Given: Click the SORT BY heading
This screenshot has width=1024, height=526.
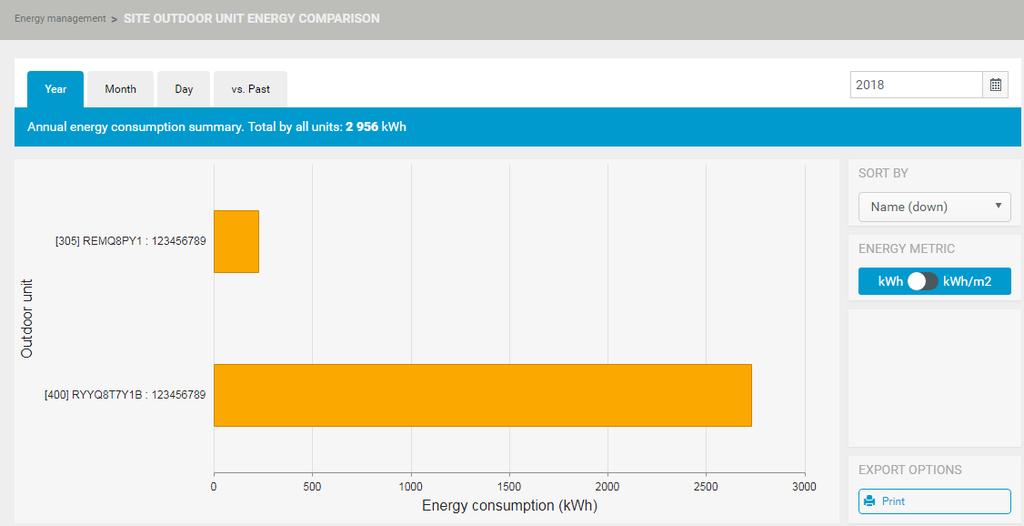Looking at the screenshot, I should [883, 173].
